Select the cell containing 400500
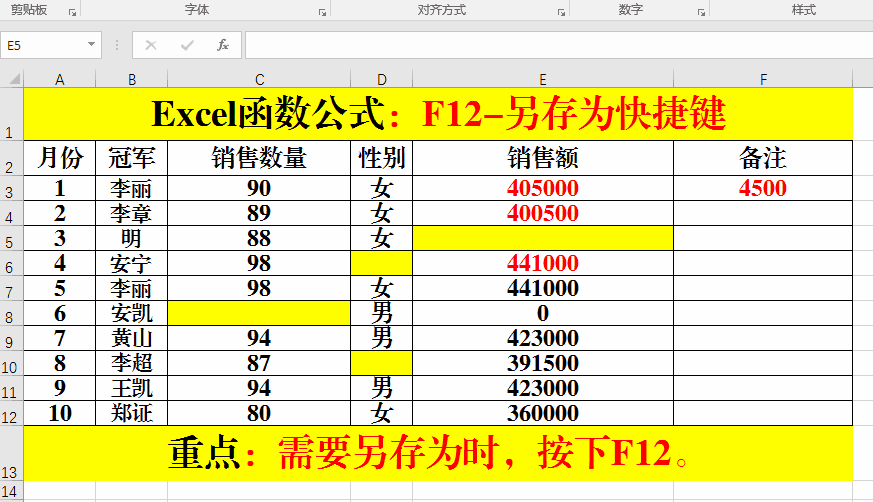Image resolution: width=873 pixels, height=502 pixels. tap(543, 213)
